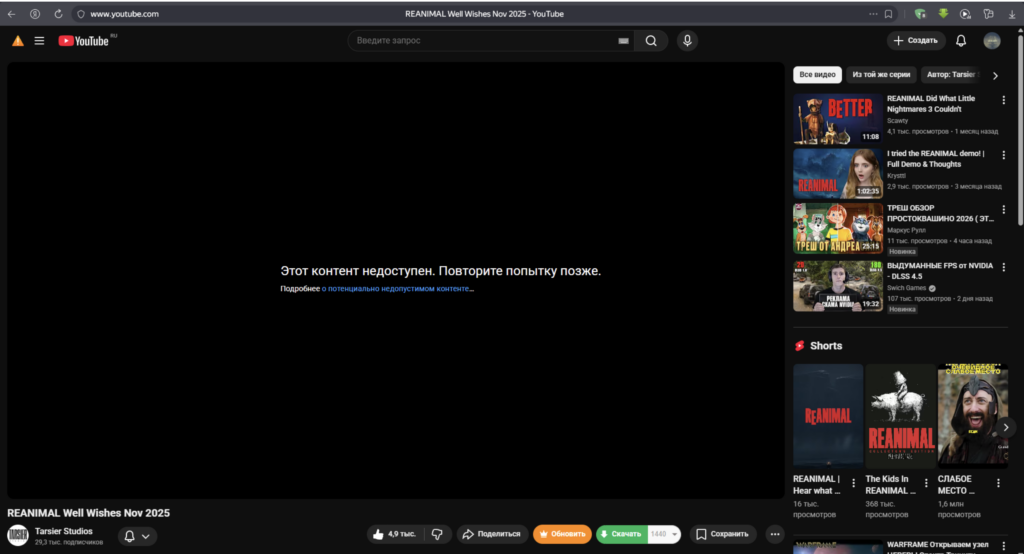
Task: Open subscription notification bell dropdown
Action: 137,536
